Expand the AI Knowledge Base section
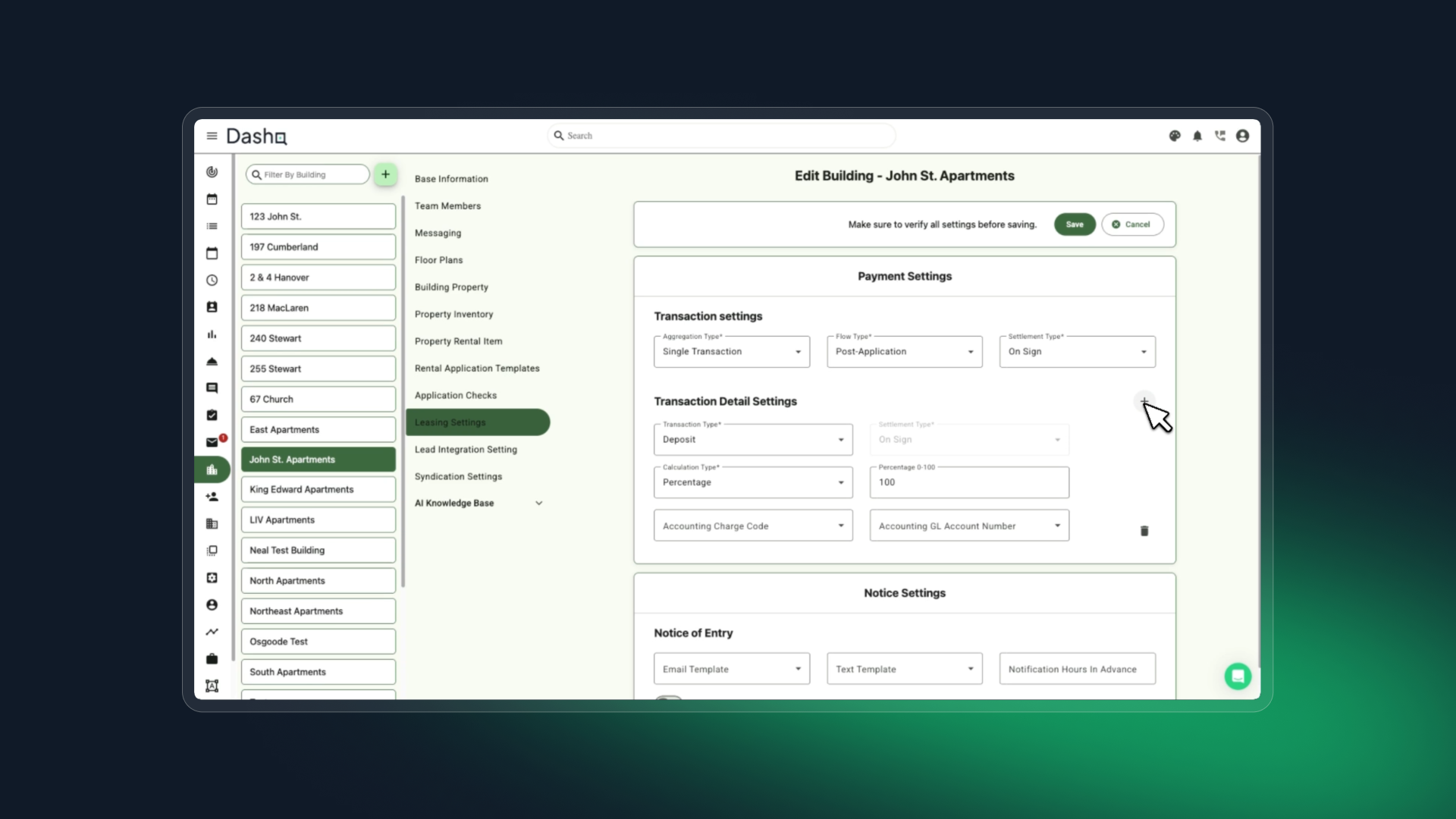This screenshot has width=1456, height=819. [x=478, y=503]
